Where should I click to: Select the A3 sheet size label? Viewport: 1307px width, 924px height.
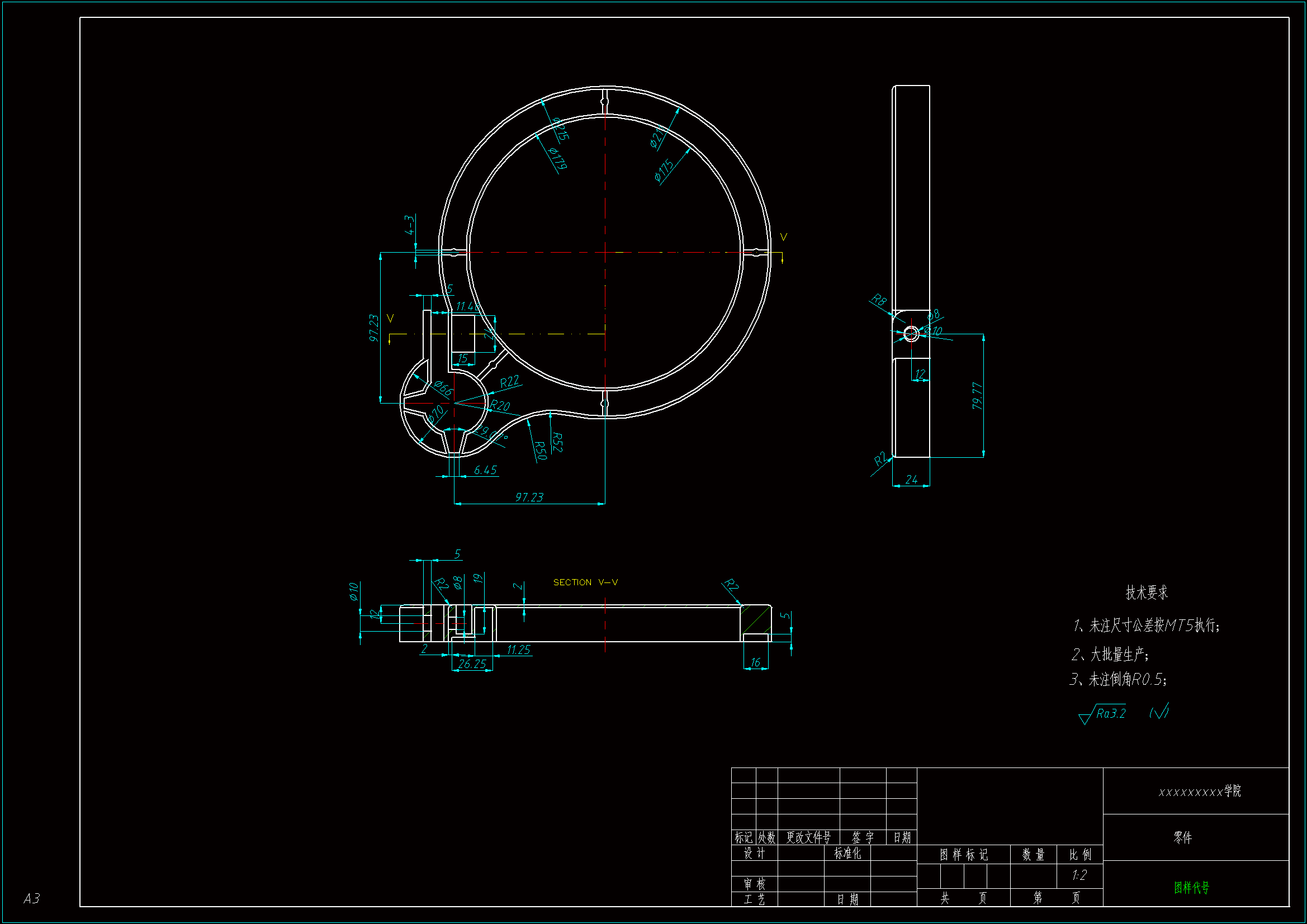point(32,898)
